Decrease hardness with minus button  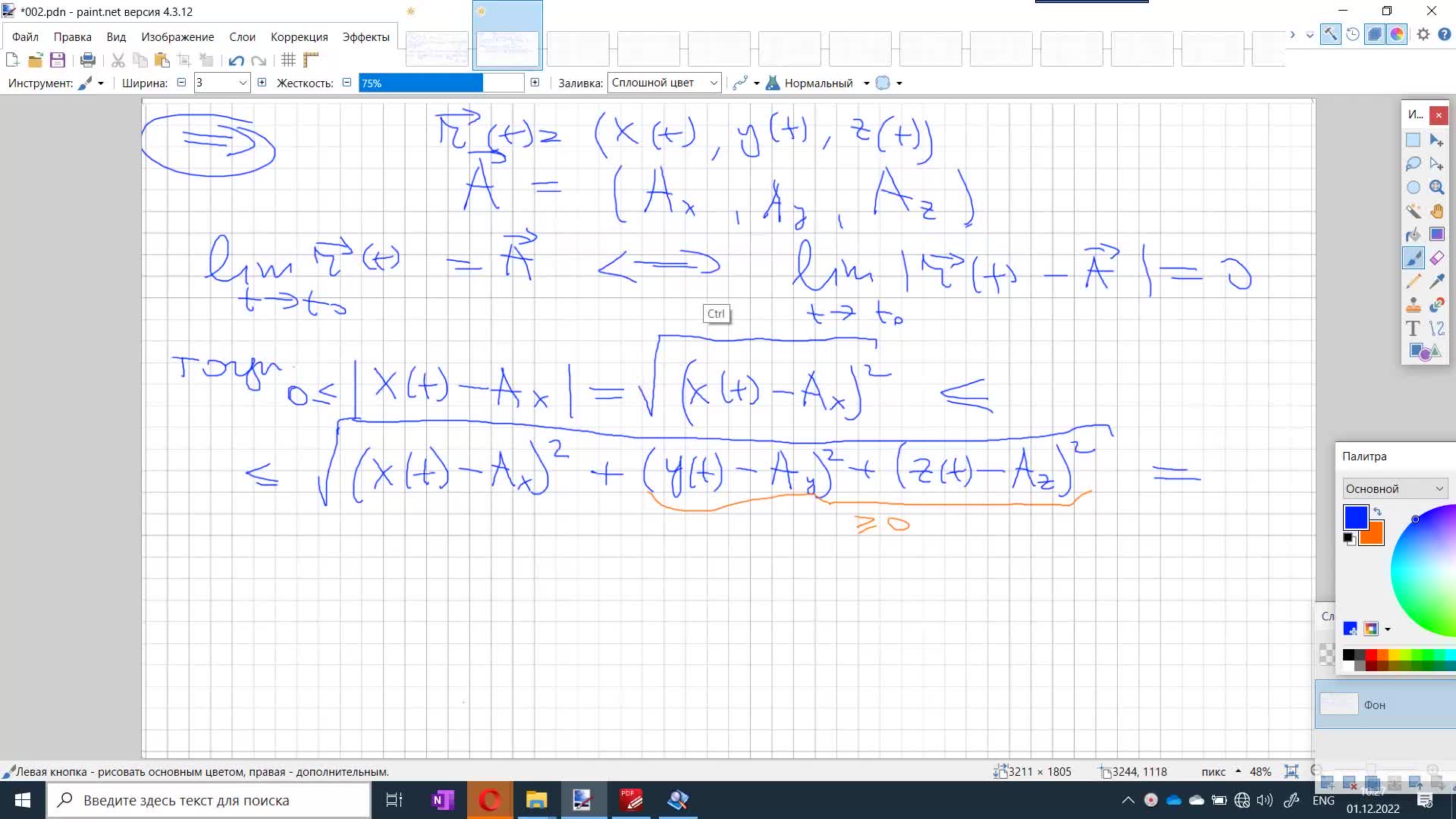coord(347,82)
